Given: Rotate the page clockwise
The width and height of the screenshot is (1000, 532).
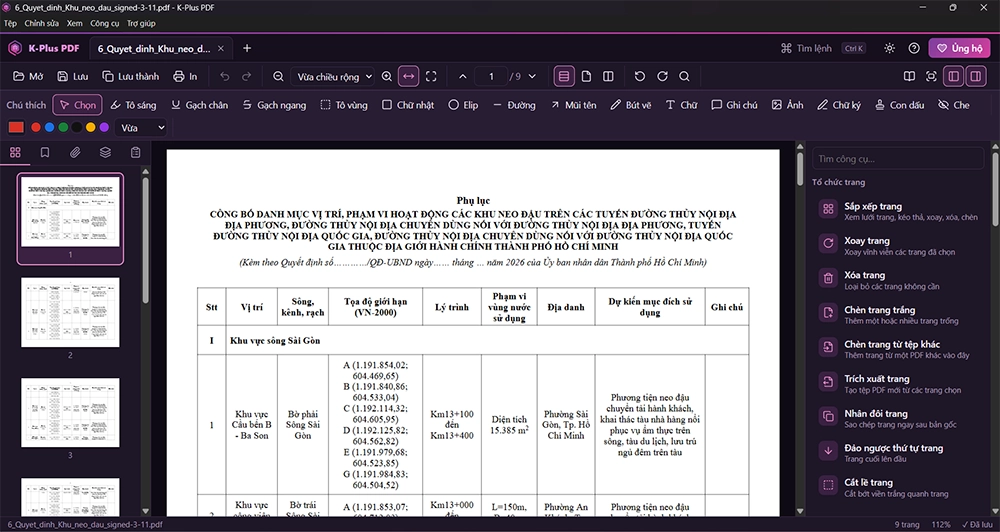Looking at the screenshot, I should (x=662, y=77).
